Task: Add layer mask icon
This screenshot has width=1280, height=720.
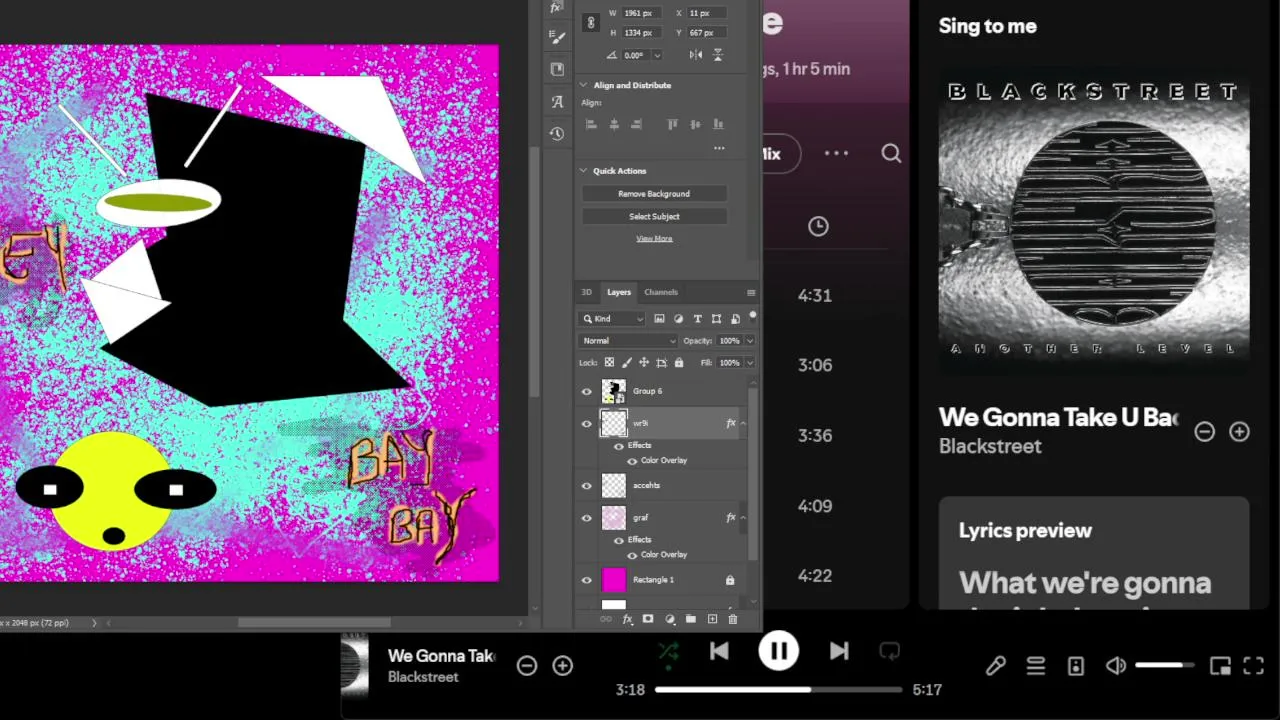Action: pos(648,619)
